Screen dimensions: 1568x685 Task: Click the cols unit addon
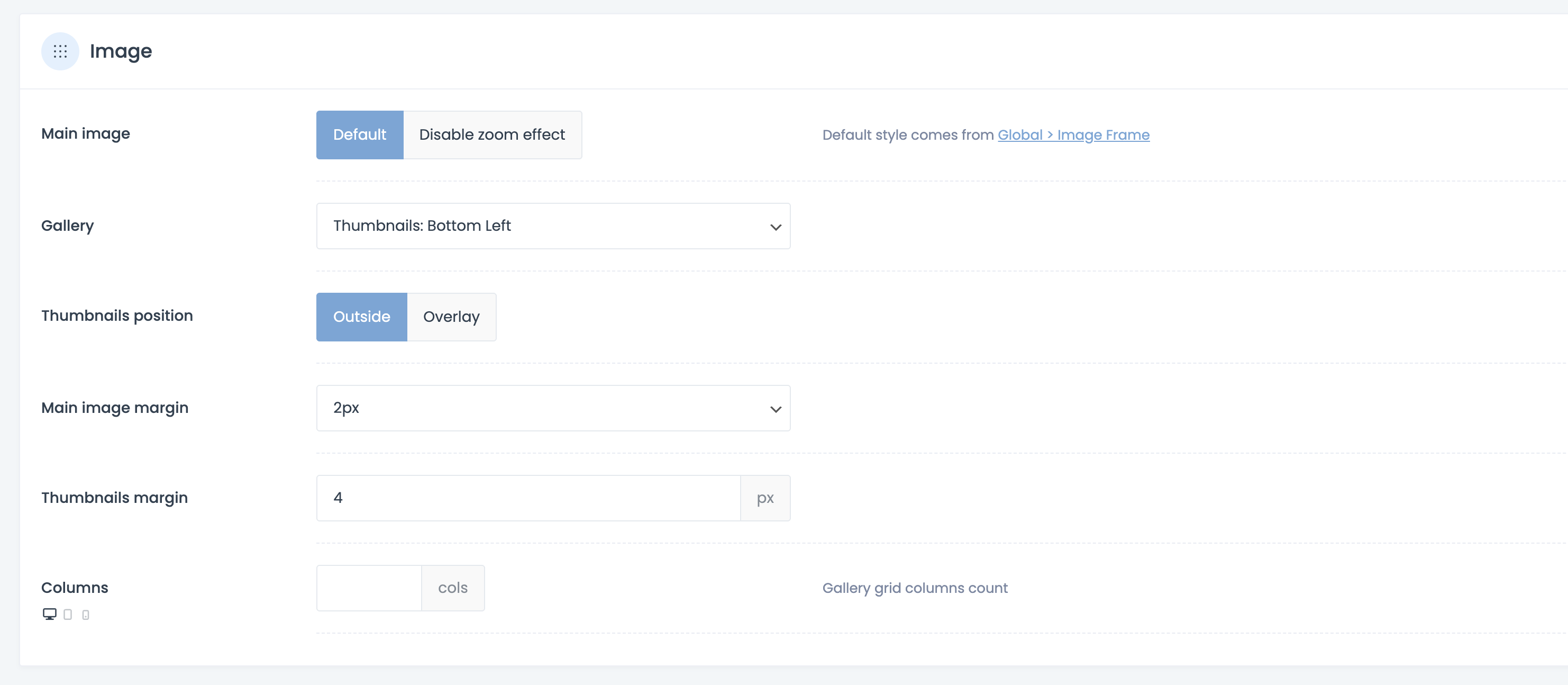tap(452, 588)
